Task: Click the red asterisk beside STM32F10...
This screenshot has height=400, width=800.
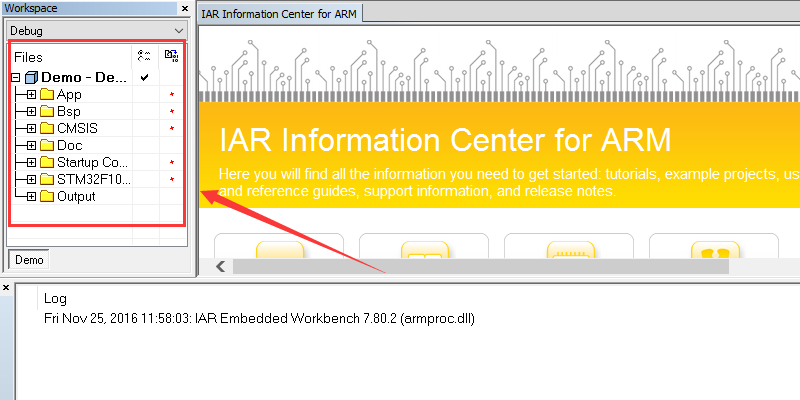Action: coord(172,180)
